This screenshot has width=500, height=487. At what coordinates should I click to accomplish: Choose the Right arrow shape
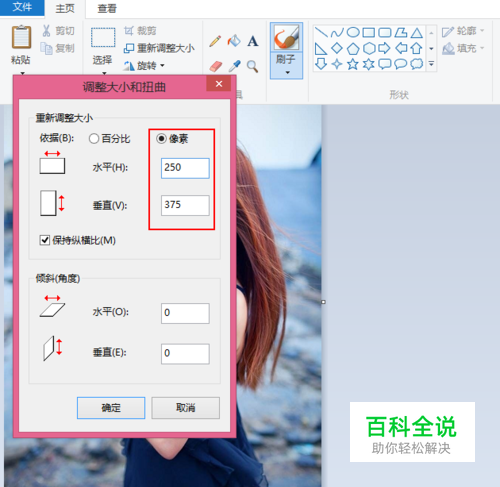(385, 48)
